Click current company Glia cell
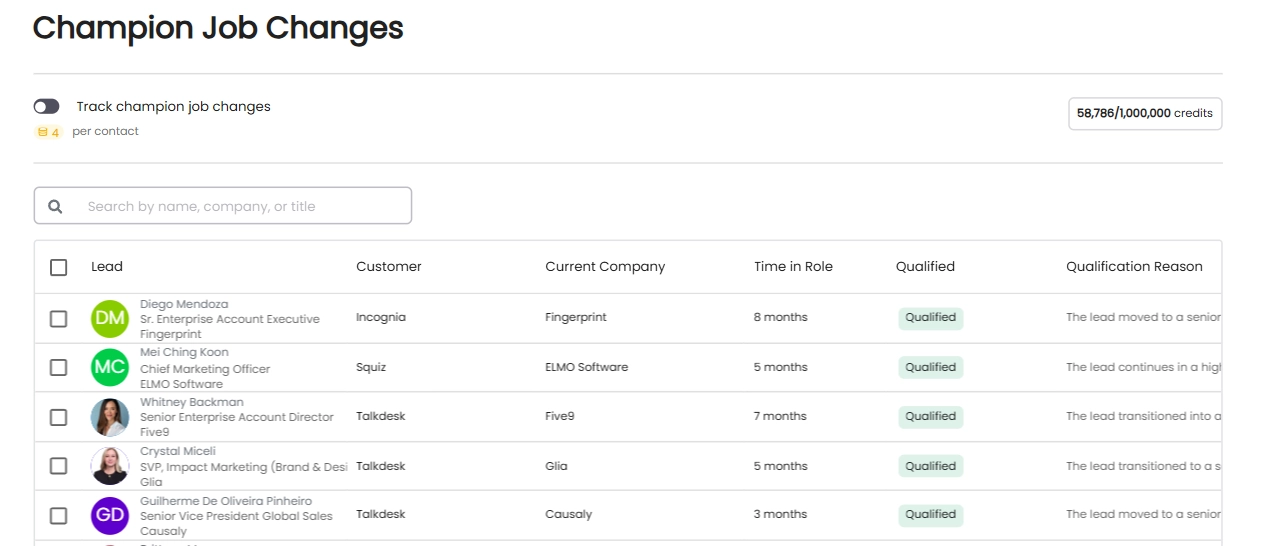The image size is (1269, 546). (556, 466)
